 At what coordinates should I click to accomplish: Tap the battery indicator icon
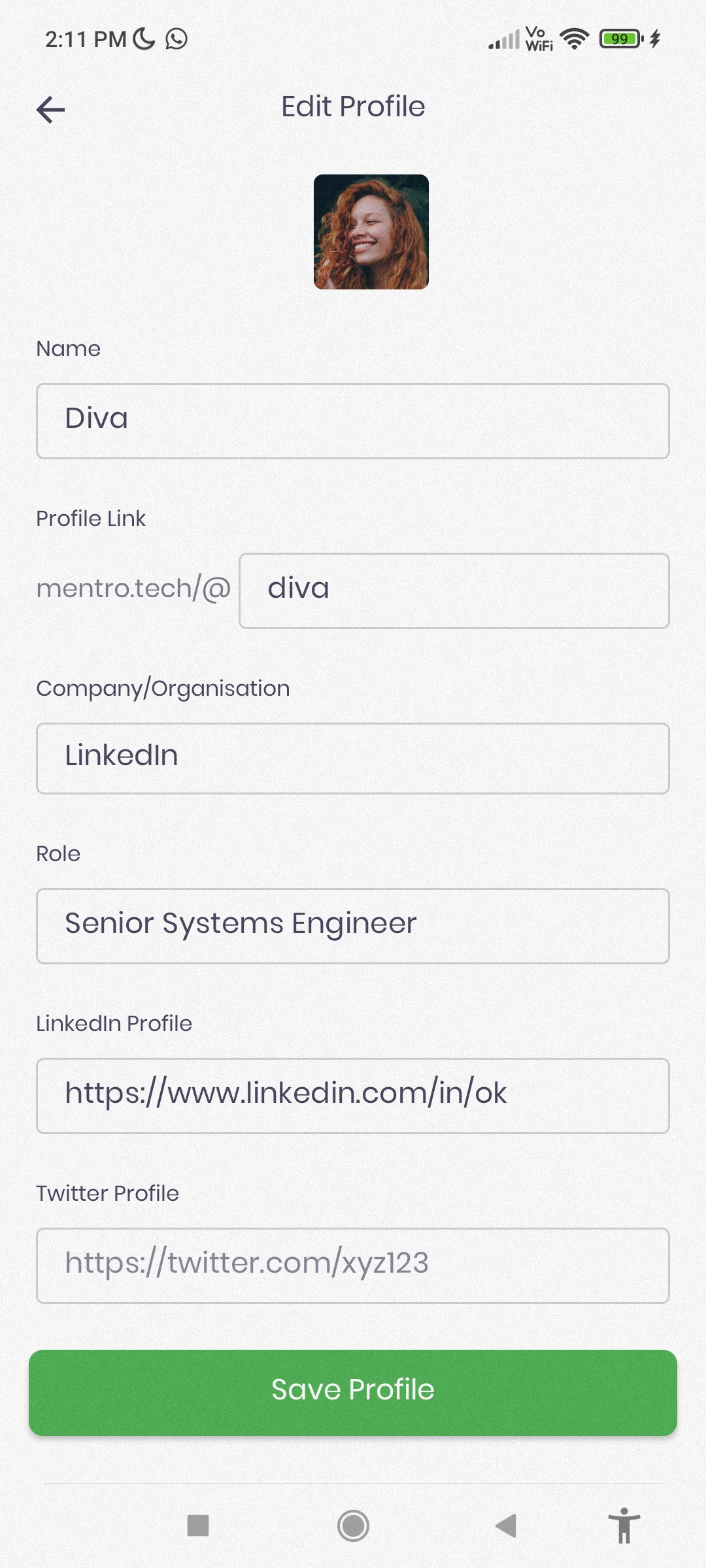click(620, 39)
